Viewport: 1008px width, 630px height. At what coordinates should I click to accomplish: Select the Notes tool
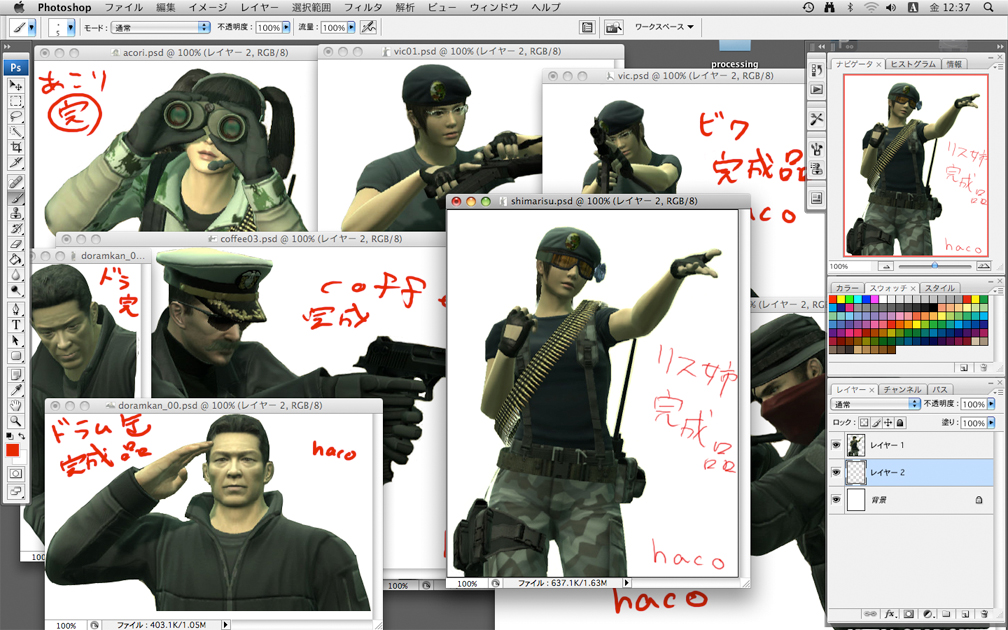point(15,375)
